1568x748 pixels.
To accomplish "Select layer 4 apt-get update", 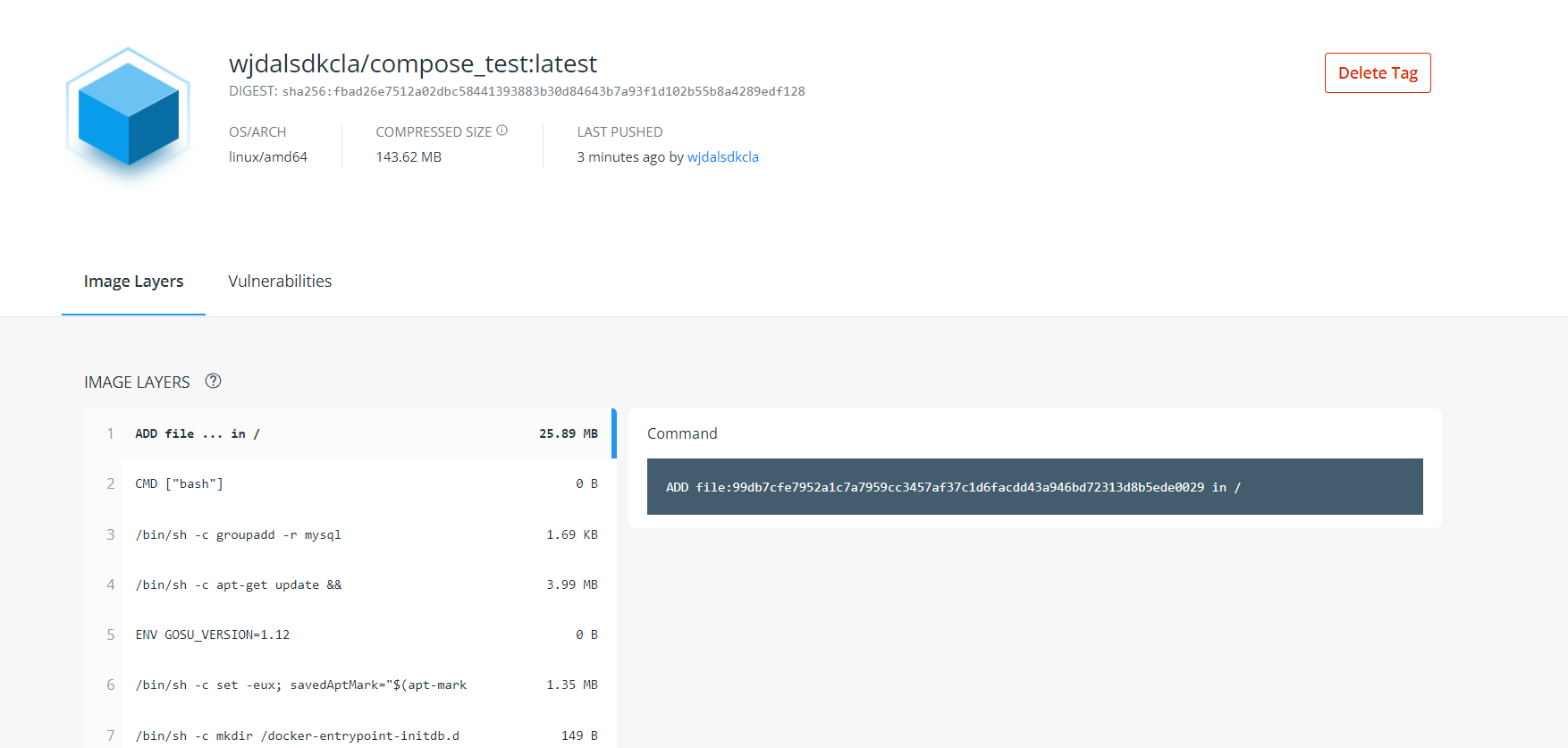I will [350, 584].
